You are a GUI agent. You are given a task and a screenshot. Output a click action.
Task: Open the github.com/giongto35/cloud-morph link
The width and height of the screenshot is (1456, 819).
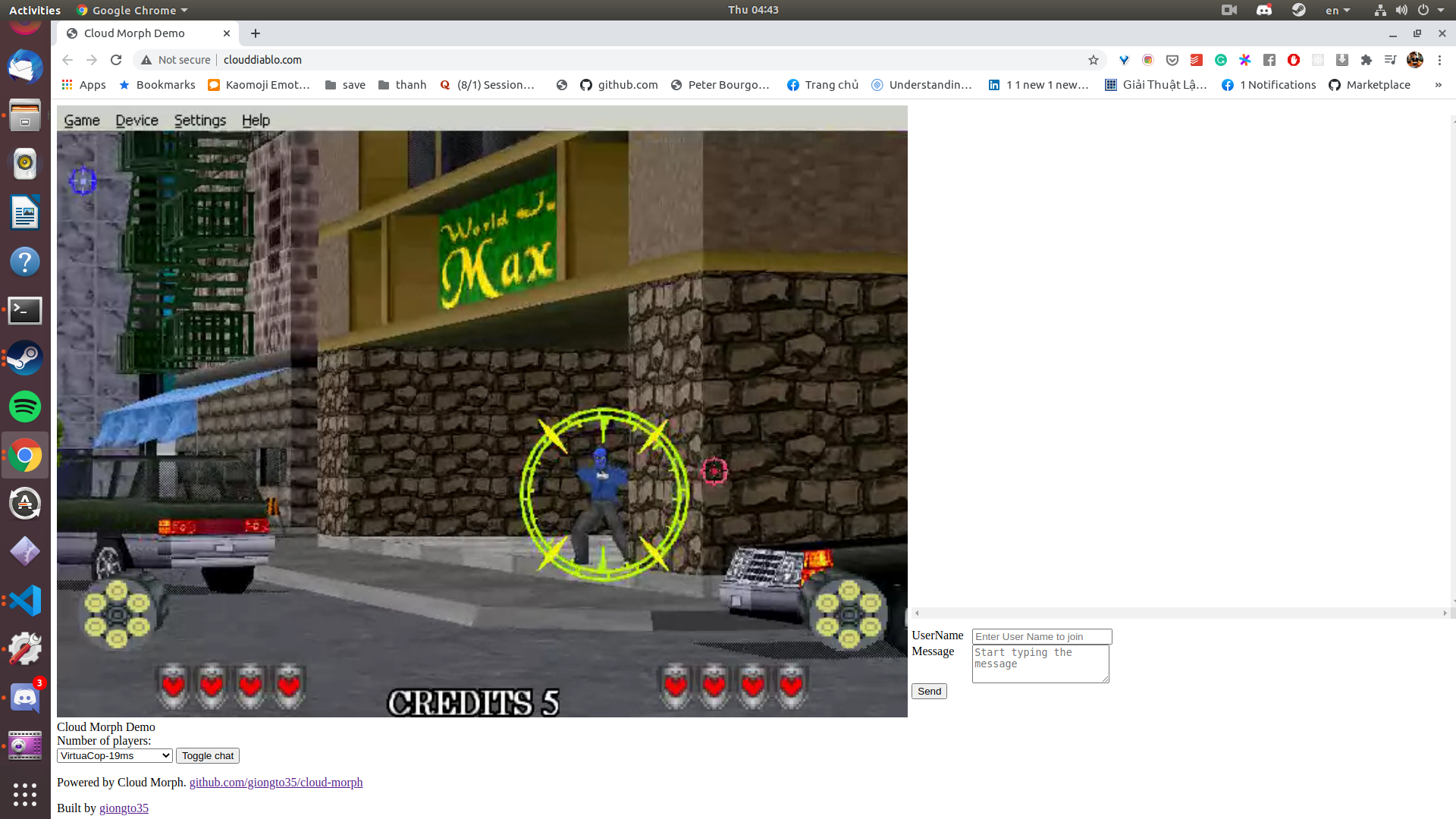click(x=275, y=783)
